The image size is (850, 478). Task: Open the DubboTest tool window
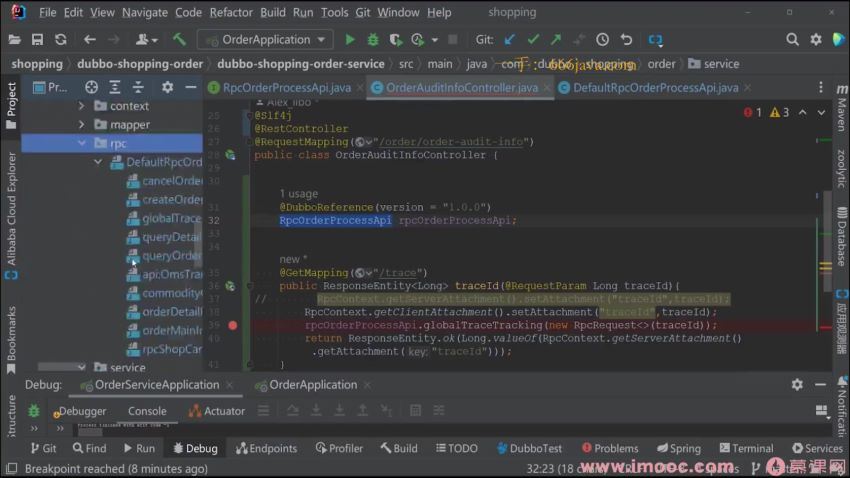click(x=529, y=448)
